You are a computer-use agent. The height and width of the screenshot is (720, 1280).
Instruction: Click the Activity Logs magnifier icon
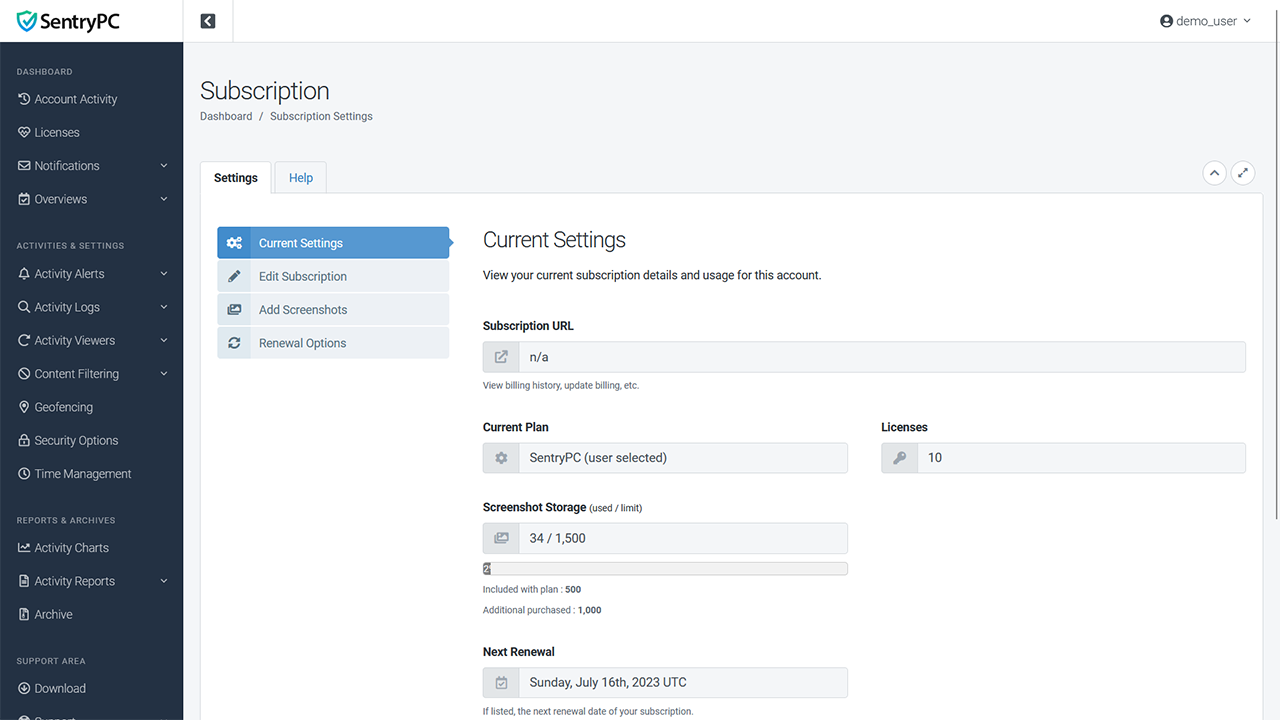[x=24, y=307]
